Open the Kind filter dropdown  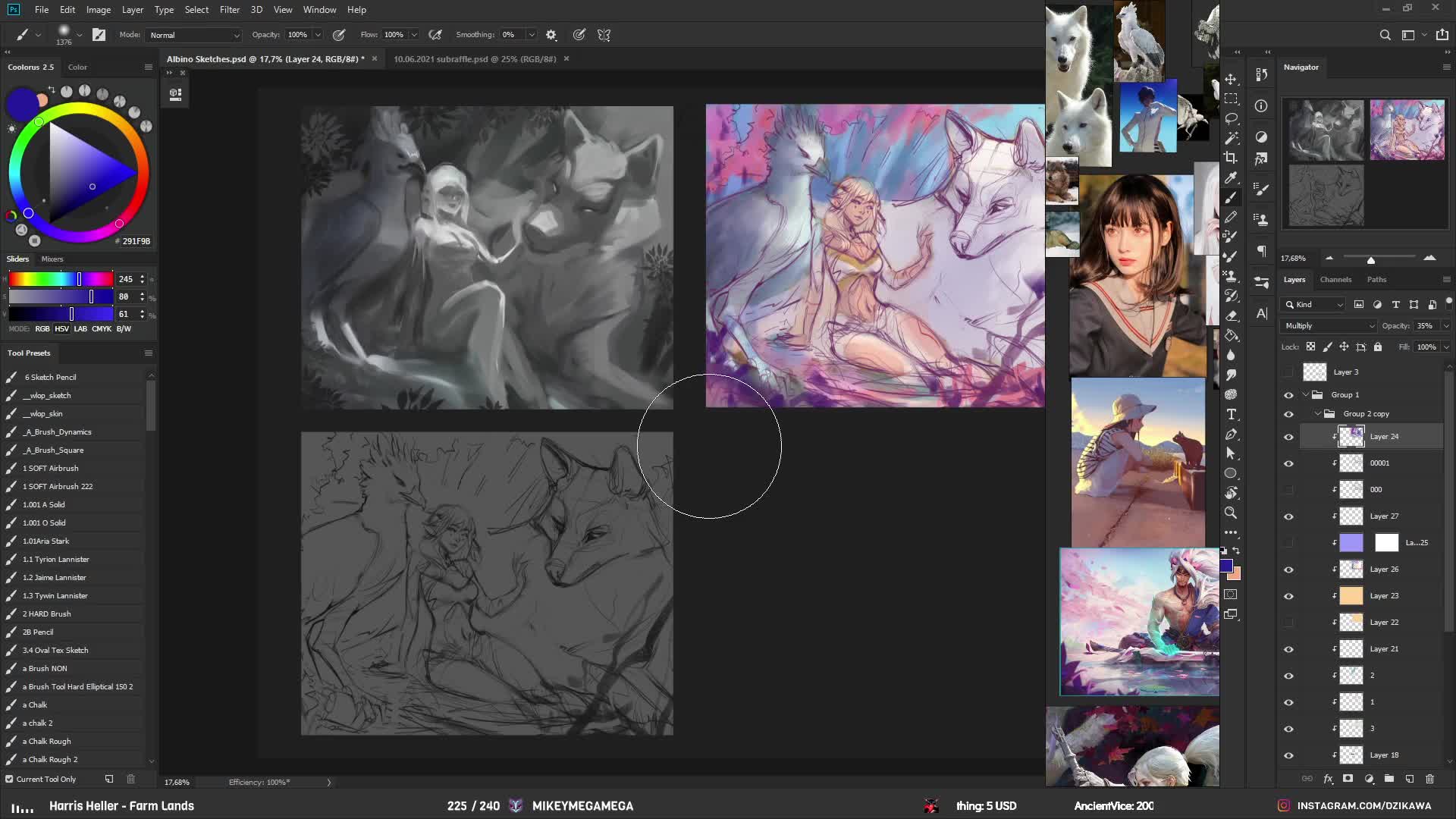[x=1314, y=304]
